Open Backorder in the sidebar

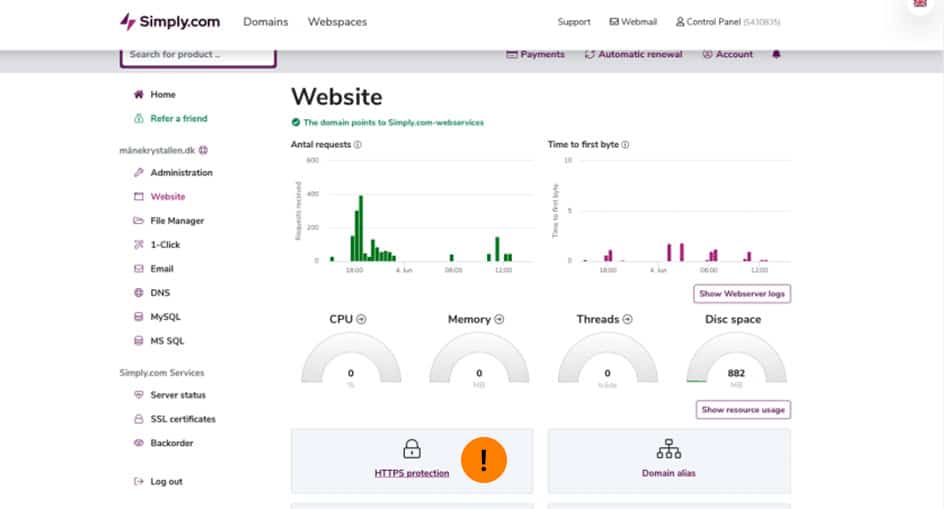(172, 443)
